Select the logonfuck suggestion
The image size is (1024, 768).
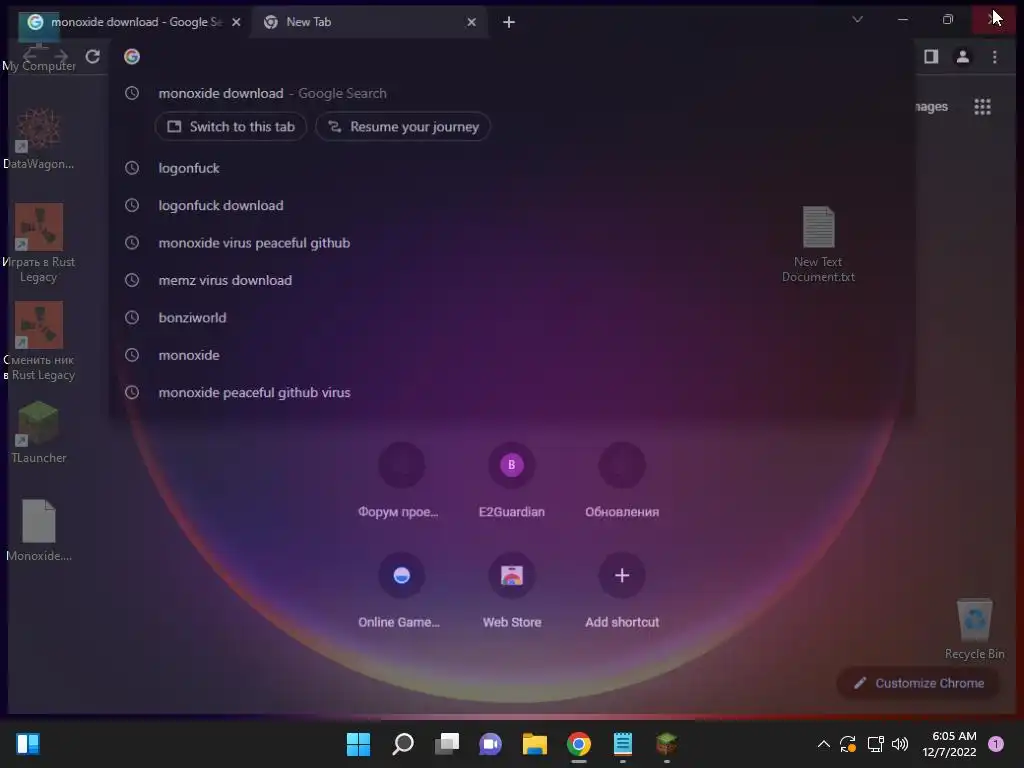click(511, 168)
